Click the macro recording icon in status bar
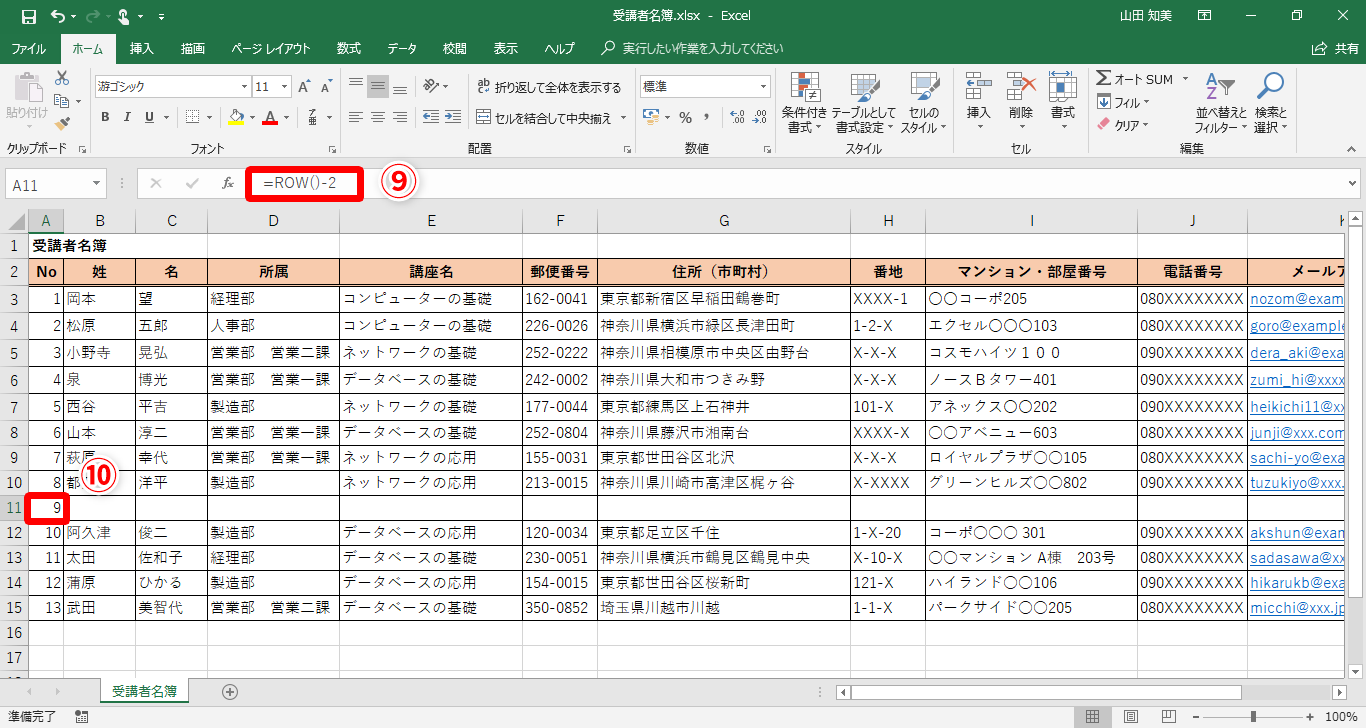 pos(82,716)
